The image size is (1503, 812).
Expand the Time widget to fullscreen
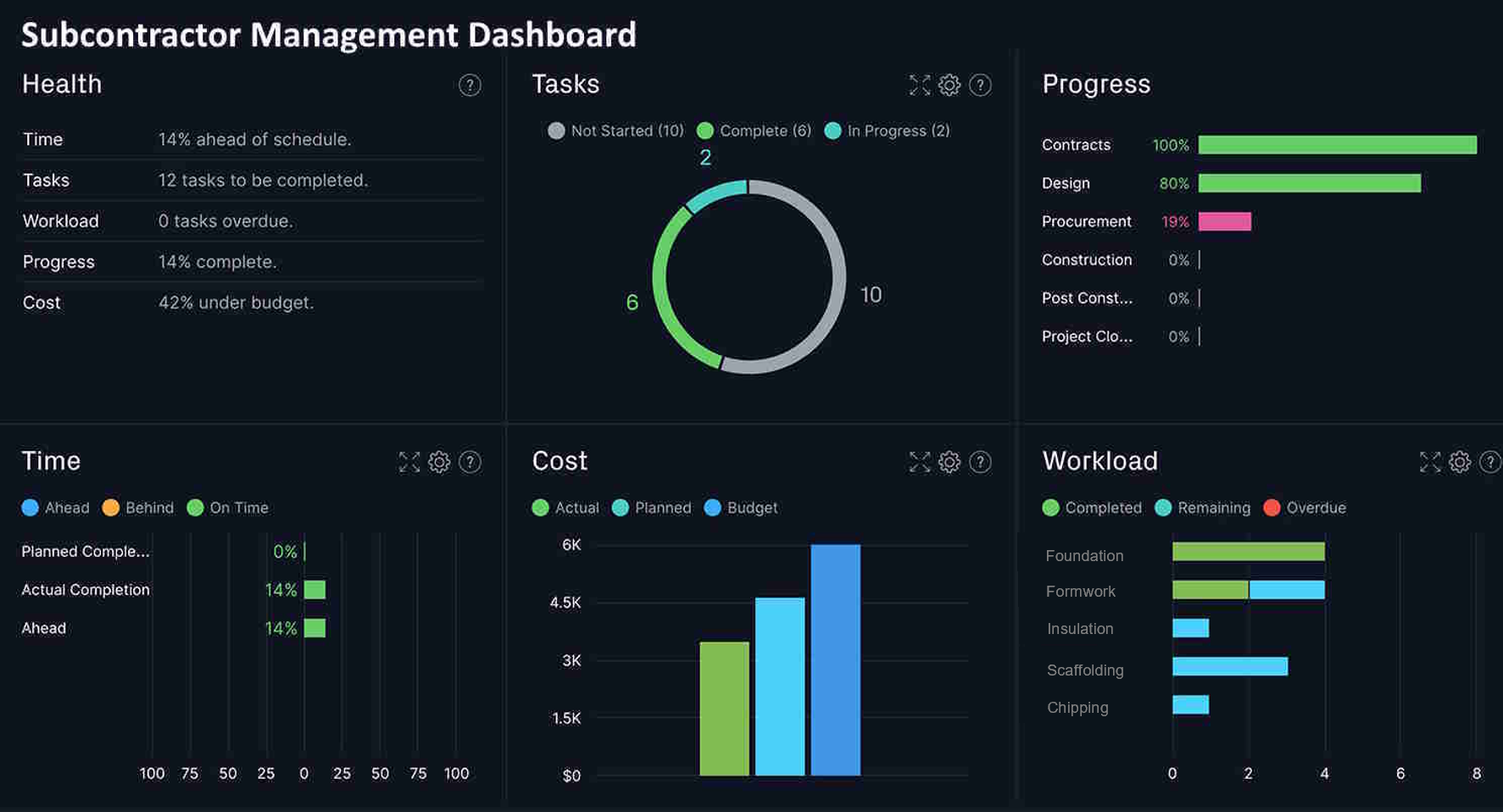[409, 462]
